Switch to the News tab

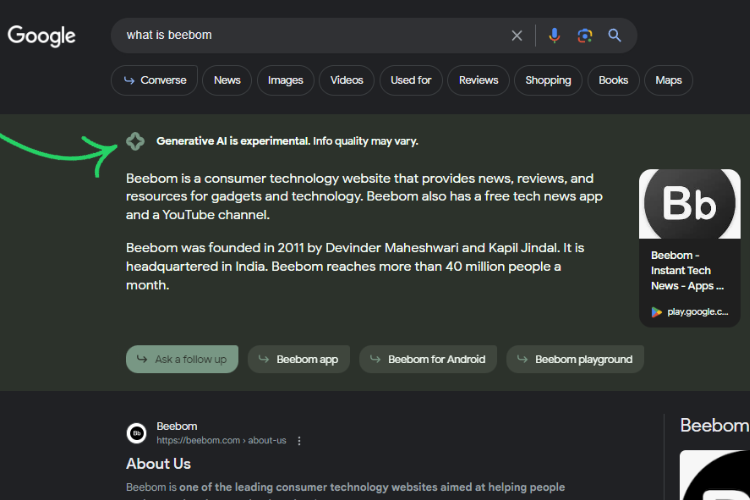tap(227, 80)
